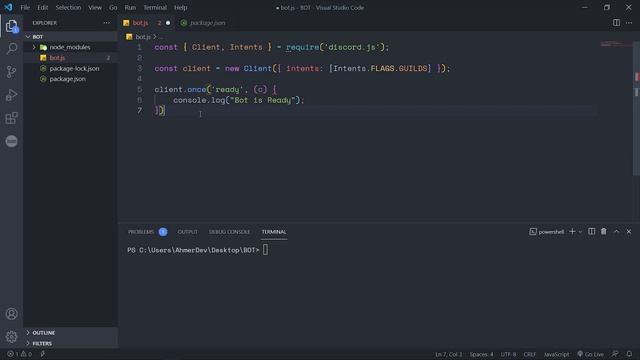Change end of line sequence CRLF

coord(529,354)
